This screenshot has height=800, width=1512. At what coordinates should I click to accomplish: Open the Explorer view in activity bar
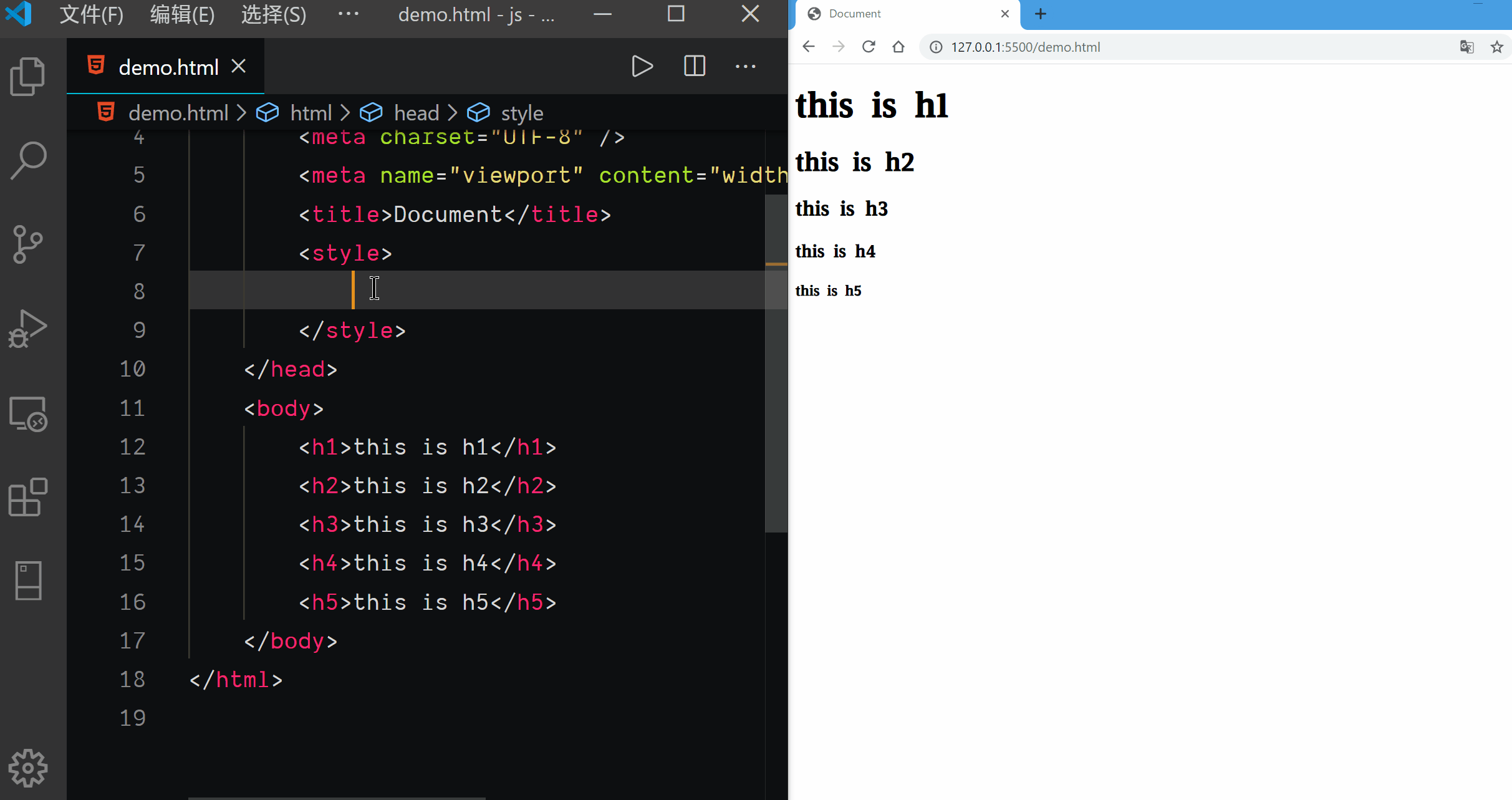point(28,77)
